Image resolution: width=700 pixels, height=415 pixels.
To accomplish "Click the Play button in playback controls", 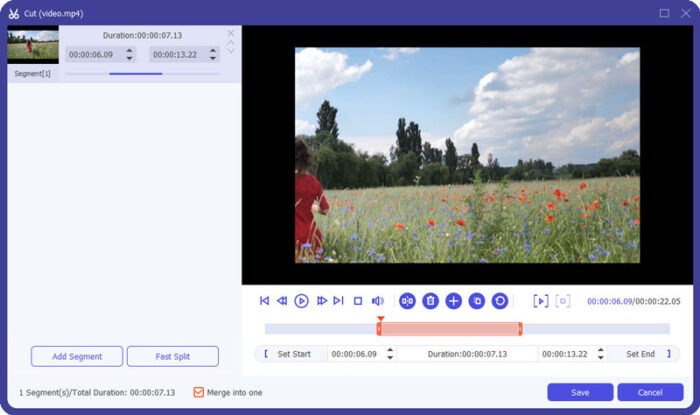I will tap(301, 300).
